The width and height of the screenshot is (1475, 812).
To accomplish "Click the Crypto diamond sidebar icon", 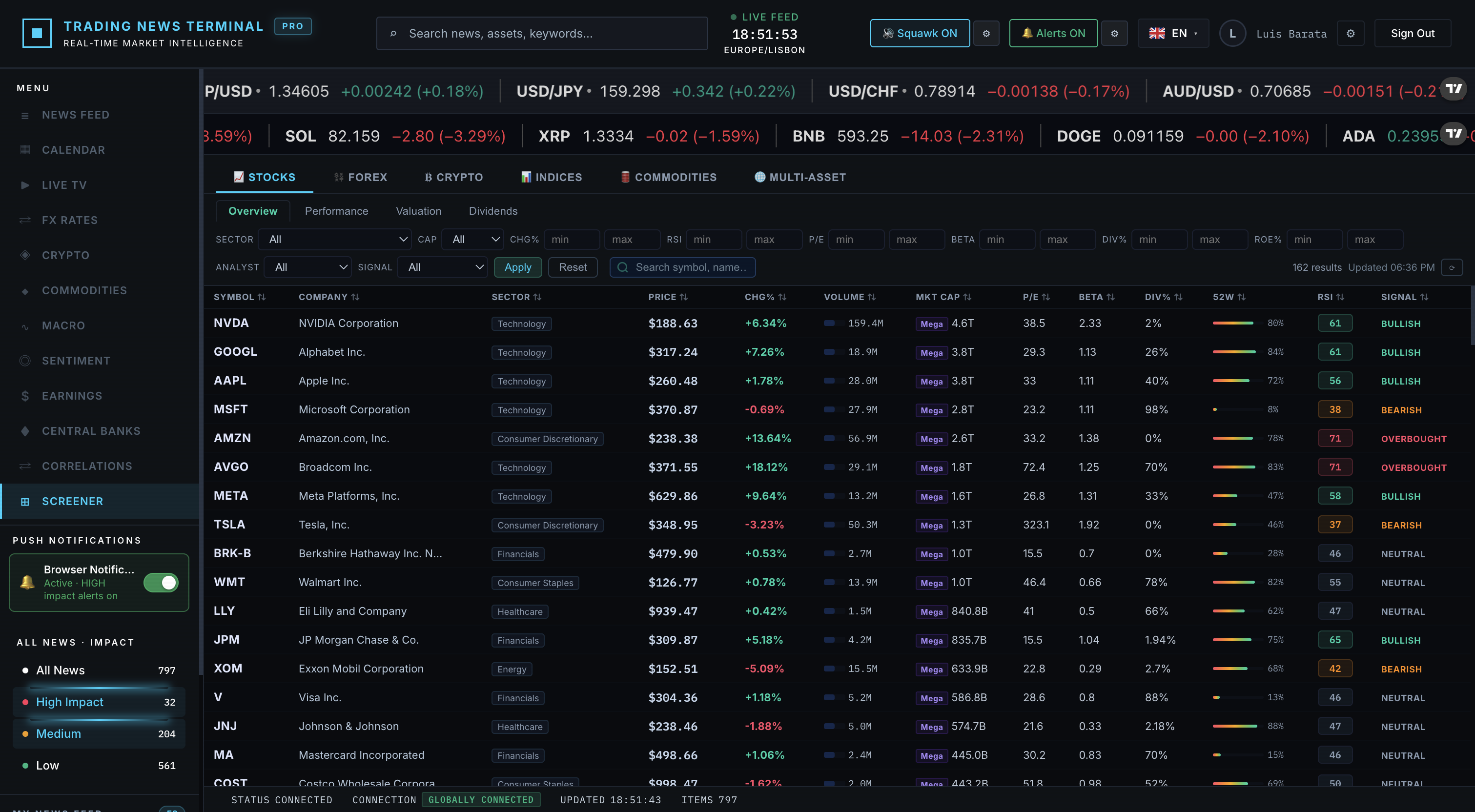I will pyautogui.click(x=24, y=255).
